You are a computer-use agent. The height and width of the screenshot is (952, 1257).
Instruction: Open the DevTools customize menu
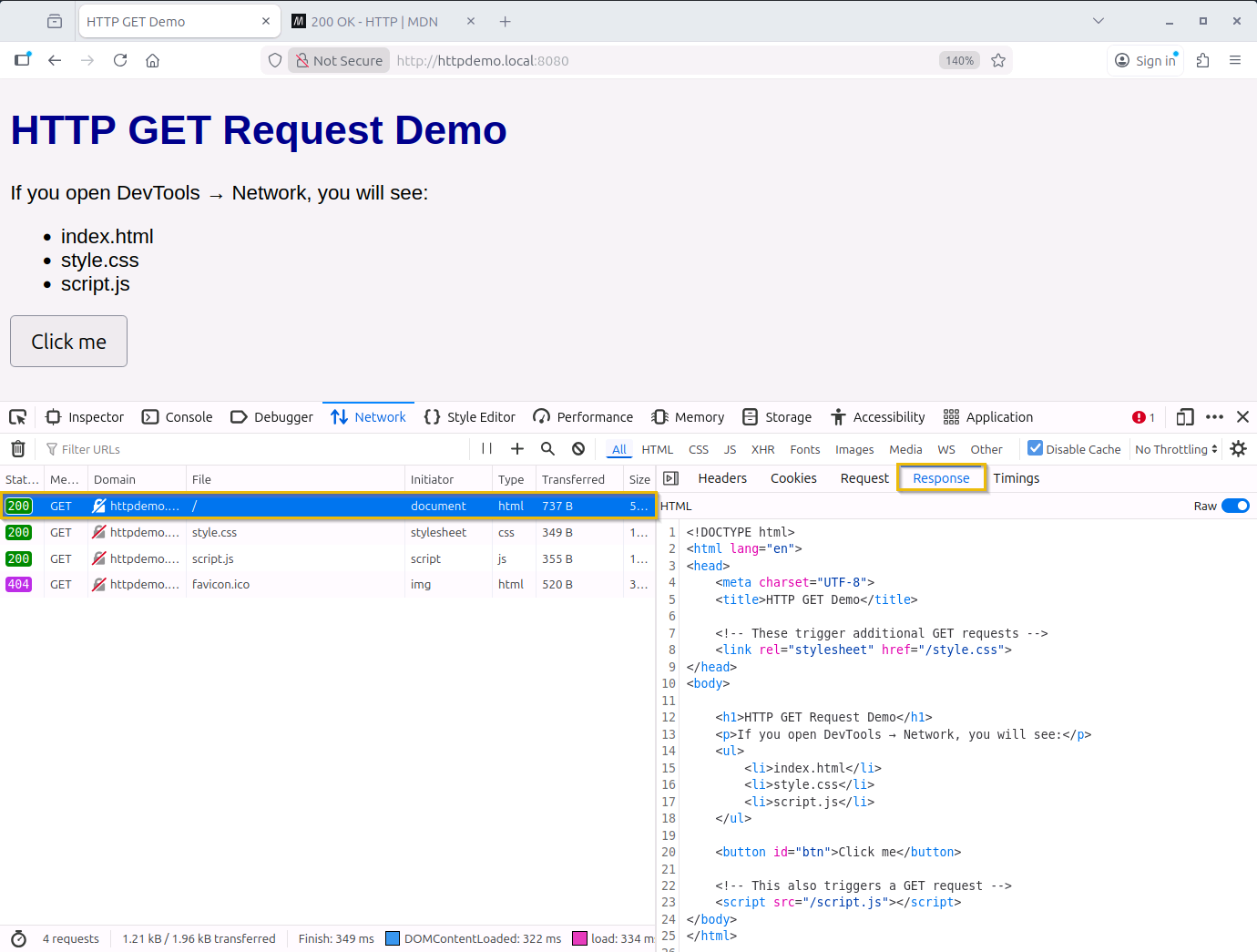pyautogui.click(x=1215, y=416)
